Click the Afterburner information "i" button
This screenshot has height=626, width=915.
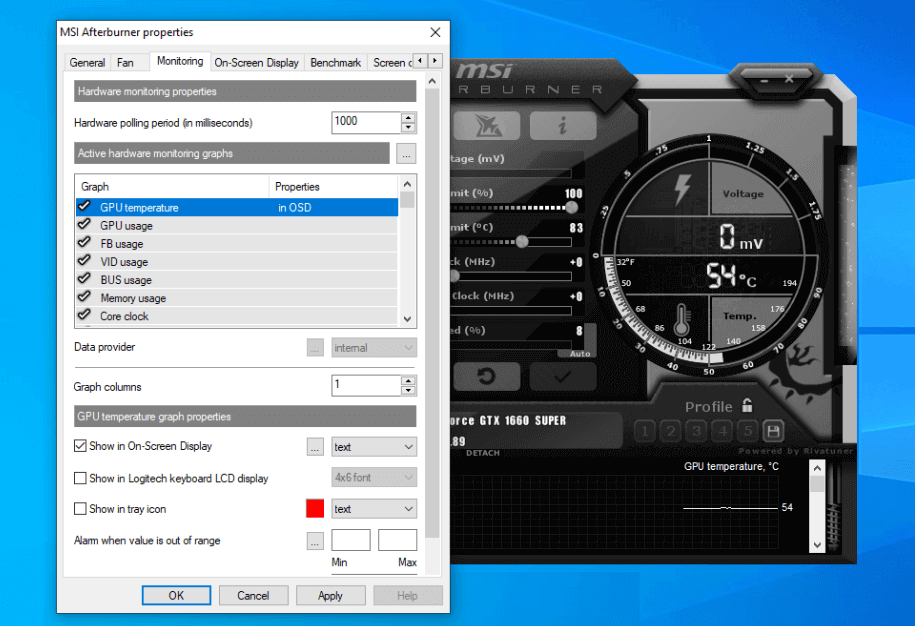[x=563, y=125]
